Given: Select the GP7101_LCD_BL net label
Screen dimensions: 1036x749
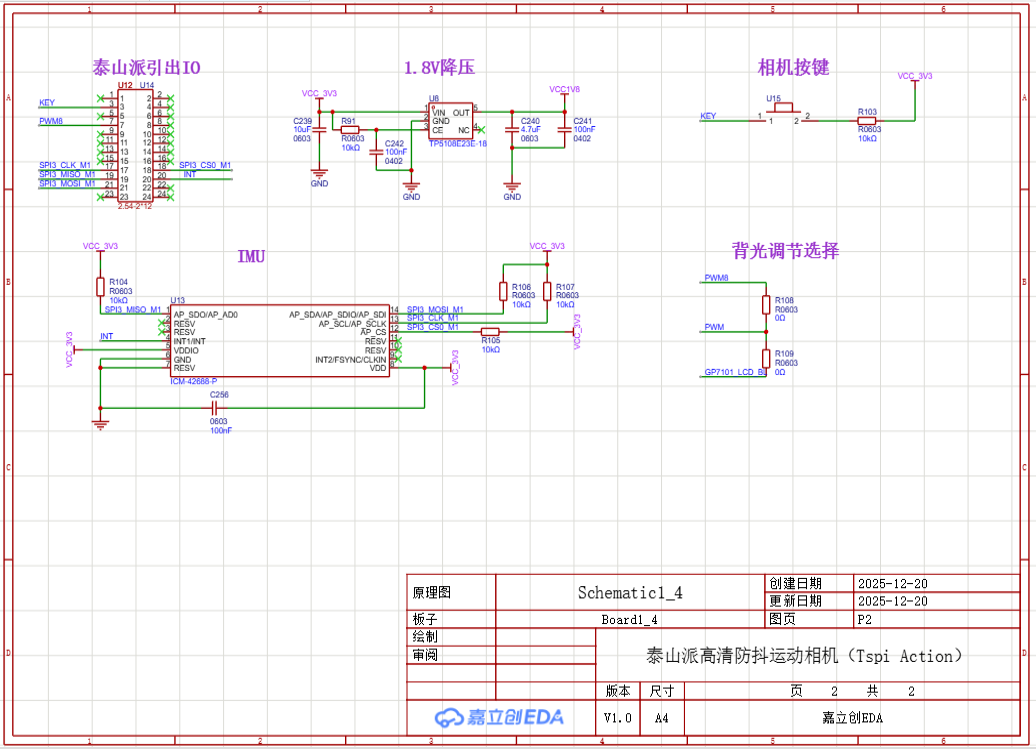Looking at the screenshot, I should click(734, 372).
